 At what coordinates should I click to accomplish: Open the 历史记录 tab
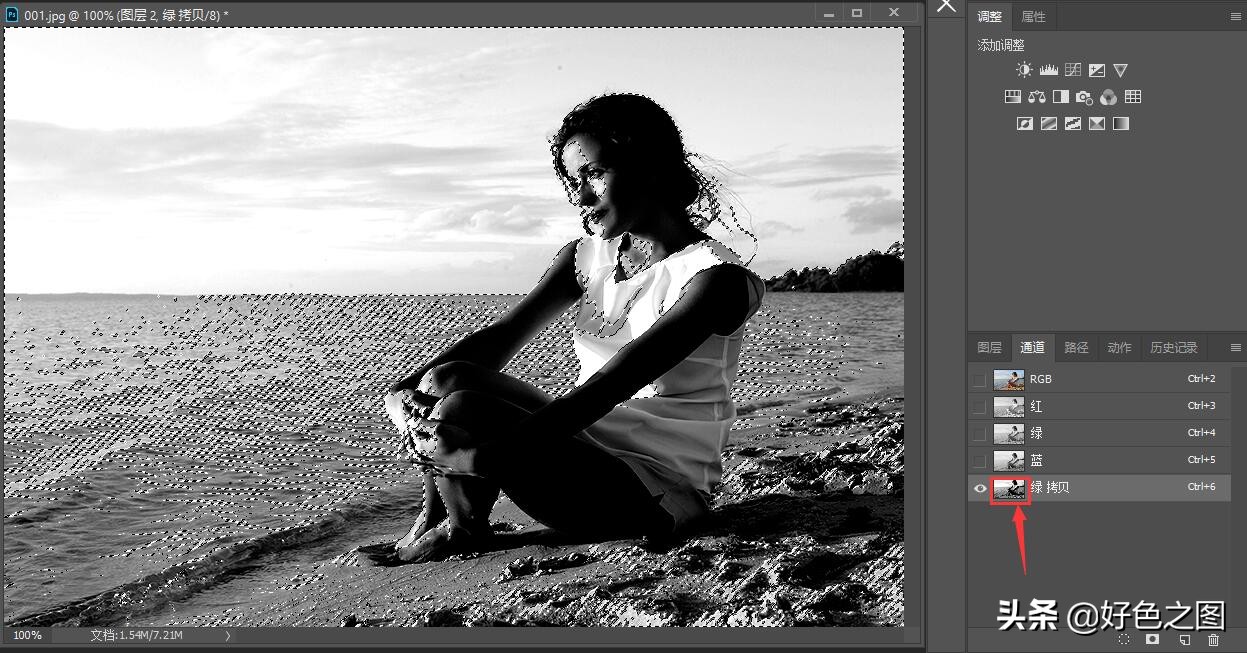pyautogui.click(x=1173, y=348)
